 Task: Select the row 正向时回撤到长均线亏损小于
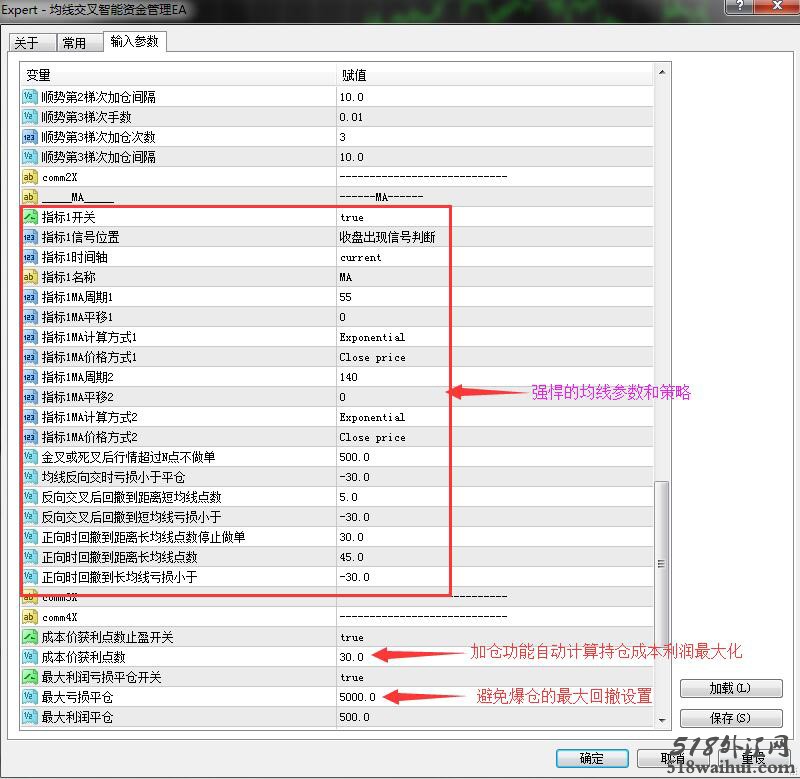[x=337, y=577]
